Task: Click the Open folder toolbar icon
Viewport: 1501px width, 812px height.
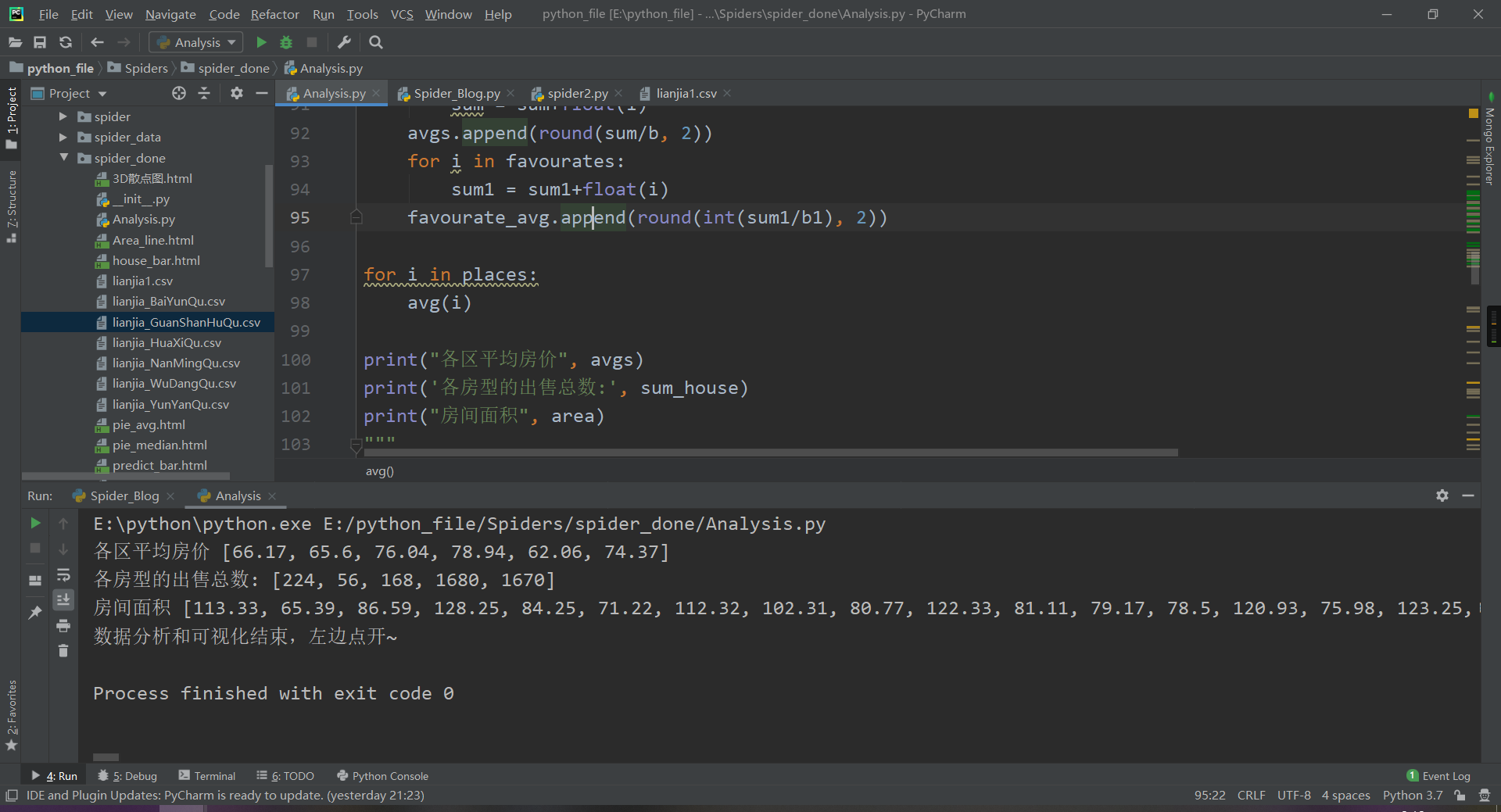Action: [15, 42]
